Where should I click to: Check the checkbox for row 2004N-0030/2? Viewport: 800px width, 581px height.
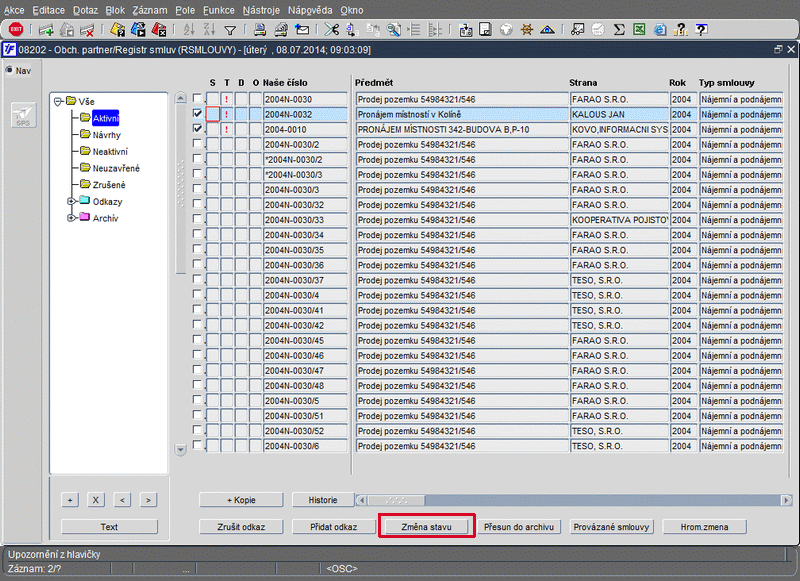tap(197, 143)
